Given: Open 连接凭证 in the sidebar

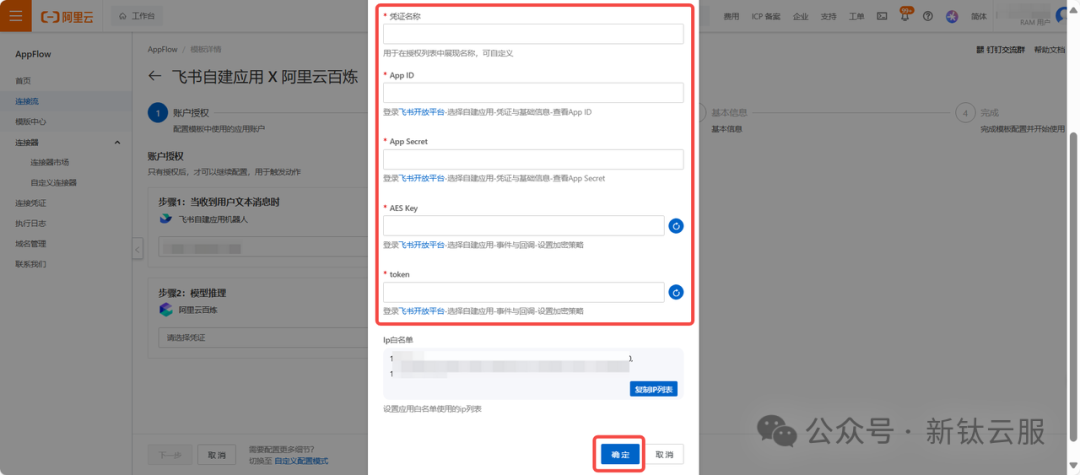Looking at the screenshot, I should tap(31, 203).
